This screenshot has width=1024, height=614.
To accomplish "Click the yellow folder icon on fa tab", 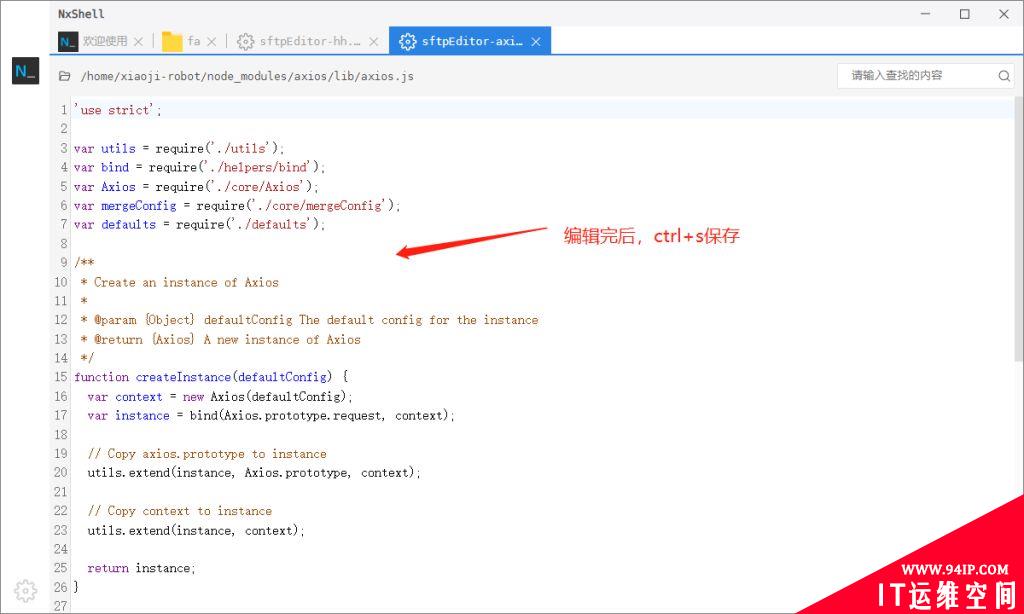I will click(172, 41).
